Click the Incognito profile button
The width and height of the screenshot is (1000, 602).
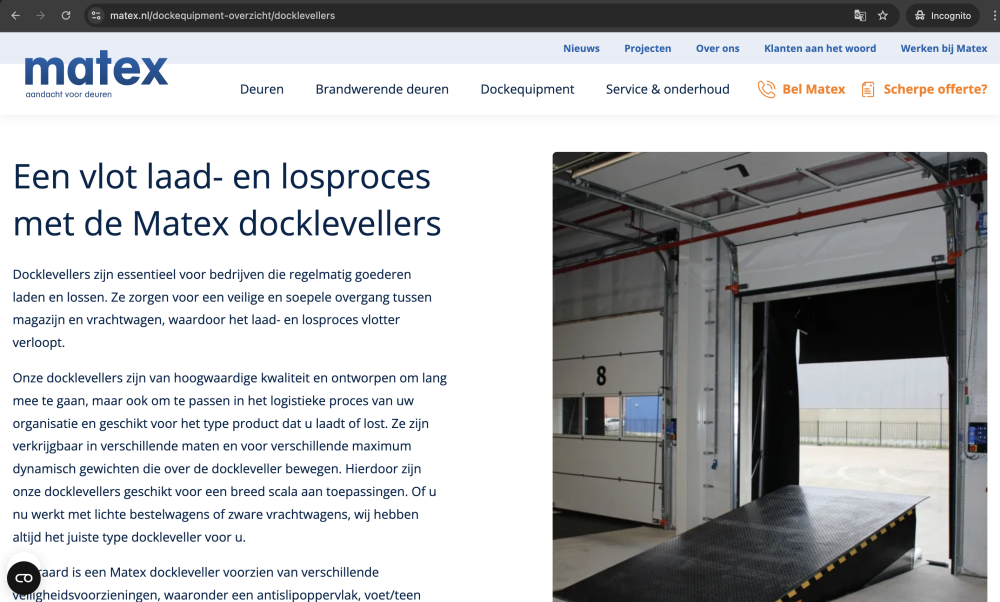(x=942, y=16)
